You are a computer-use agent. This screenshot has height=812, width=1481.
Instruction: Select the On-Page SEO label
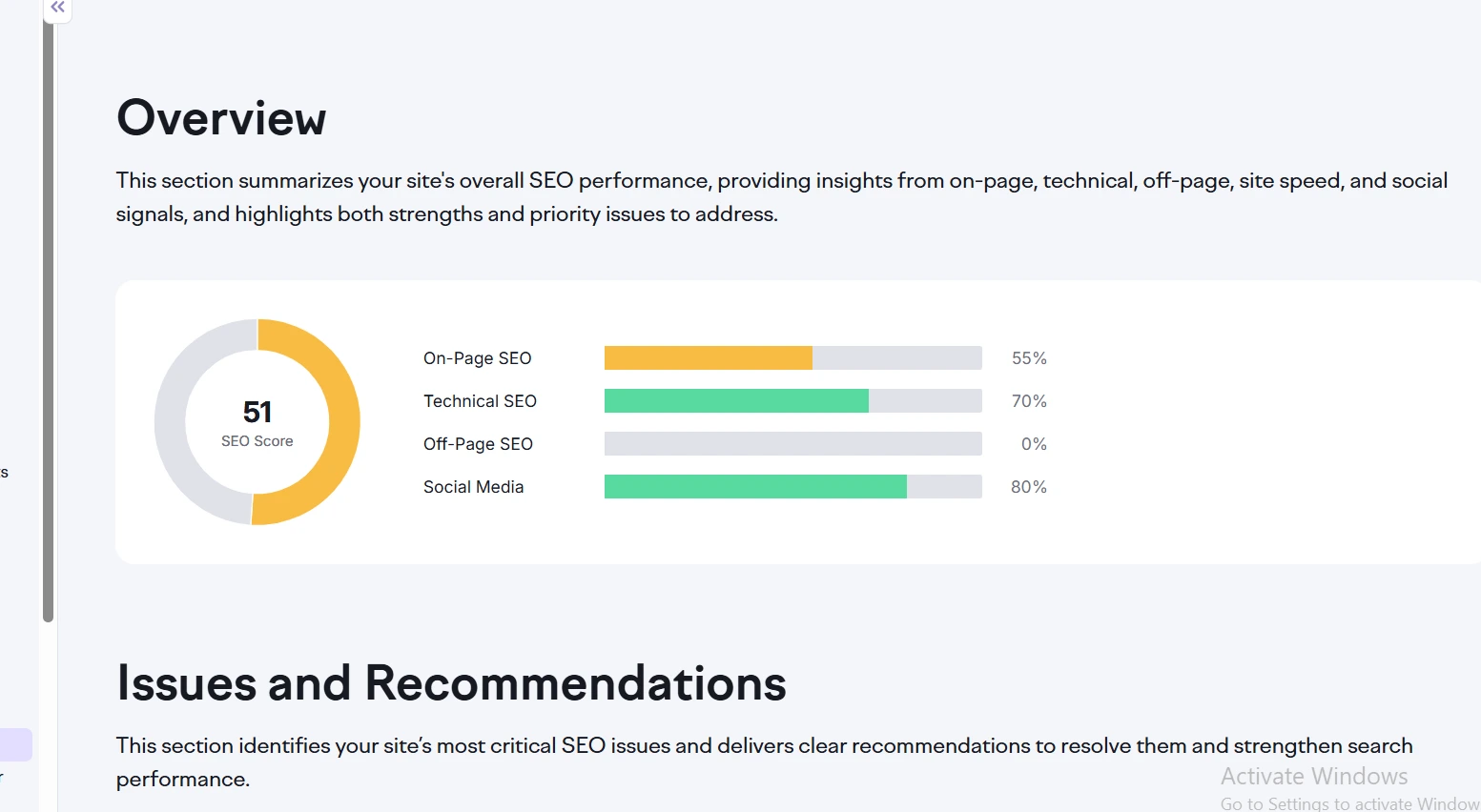point(477,358)
